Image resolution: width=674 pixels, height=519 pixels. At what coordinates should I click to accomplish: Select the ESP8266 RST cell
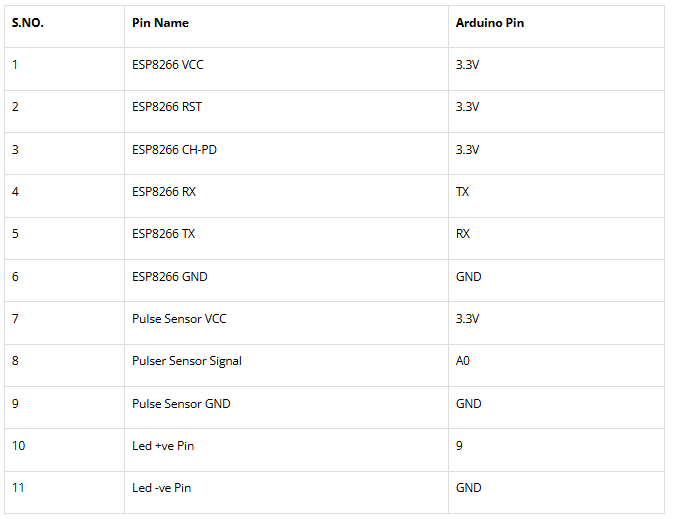pyautogui.click(x=167, y=107)
